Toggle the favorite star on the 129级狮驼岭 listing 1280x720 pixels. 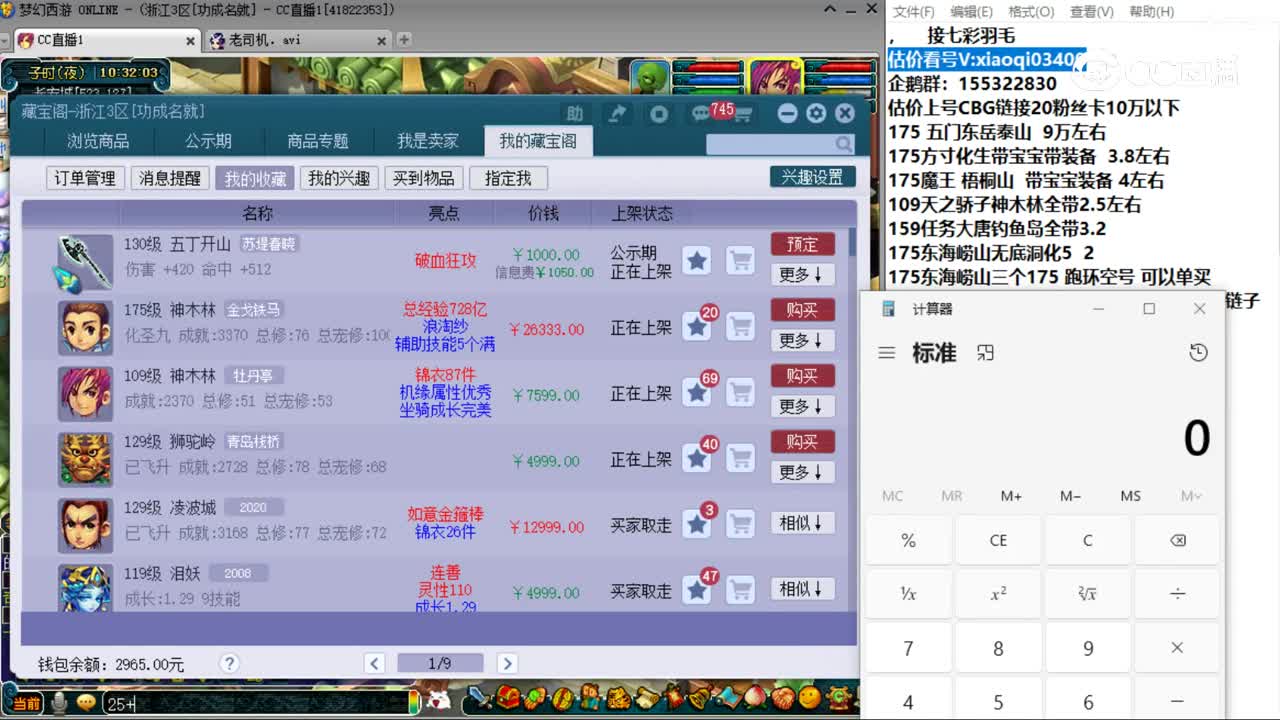tap(697, 457)
